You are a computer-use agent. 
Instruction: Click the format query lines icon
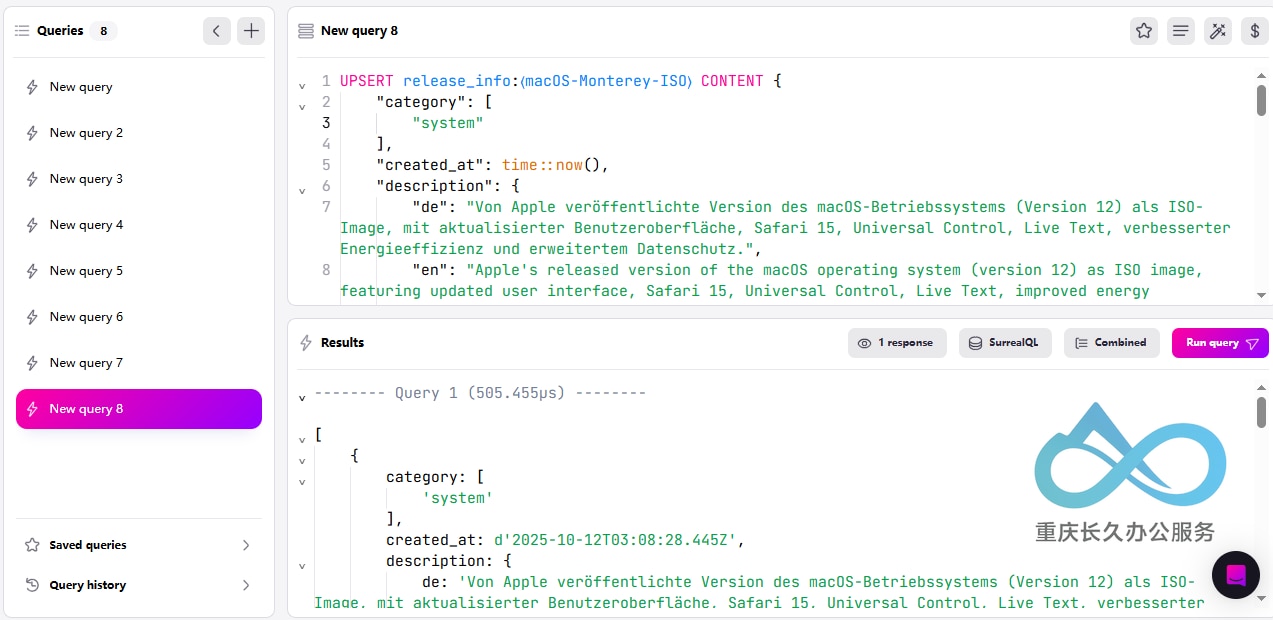click(1181, 31)
